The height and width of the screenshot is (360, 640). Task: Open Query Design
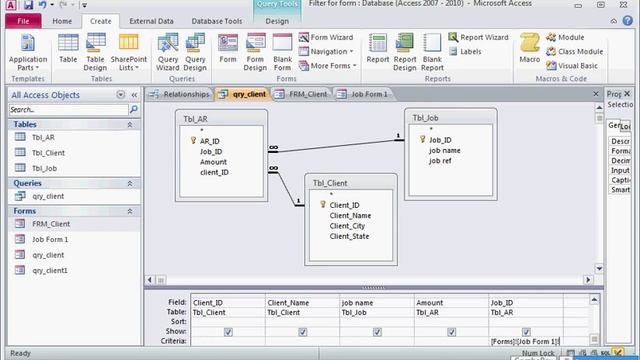coord(195,52)
